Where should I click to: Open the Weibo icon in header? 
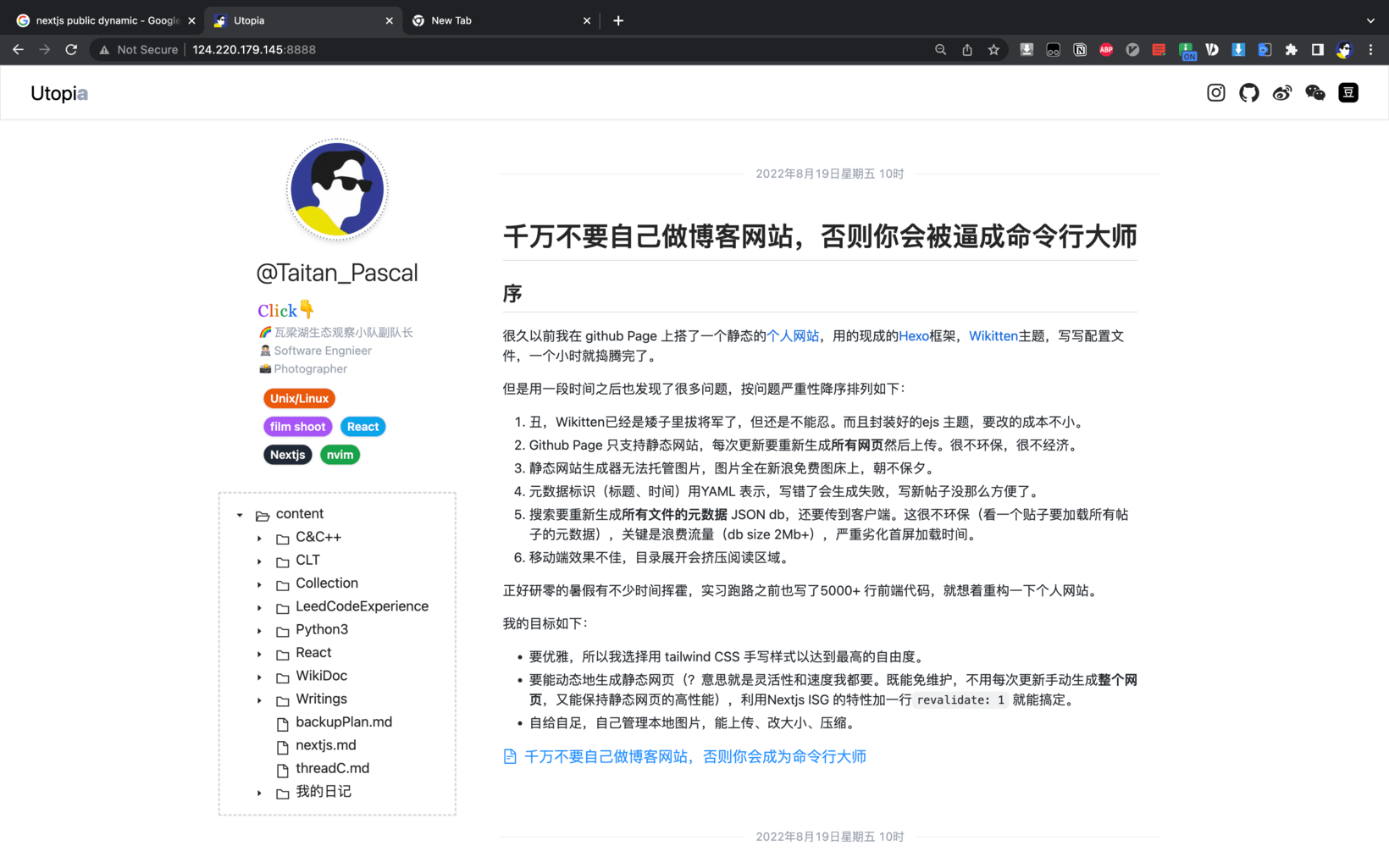pyautogui.click(x=1281, y=93)
